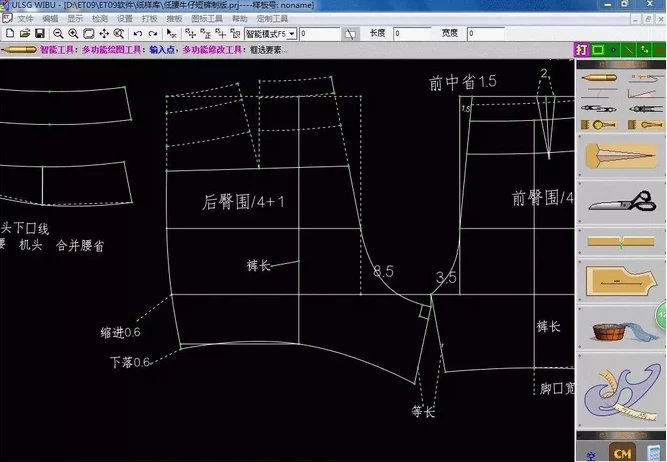Screen dimensions: 667x462
Task: Open the 图标工具 menu
Action: [x=205, y=19]
